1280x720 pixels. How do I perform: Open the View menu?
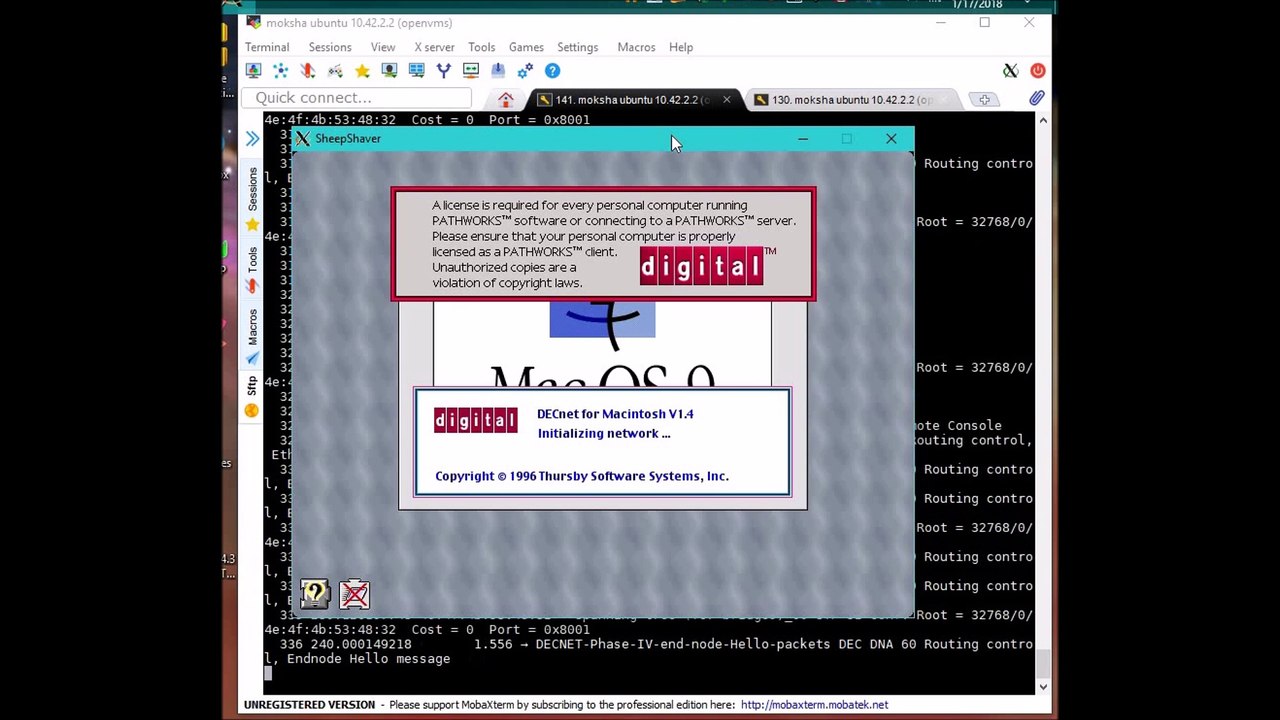click(383, 47)
